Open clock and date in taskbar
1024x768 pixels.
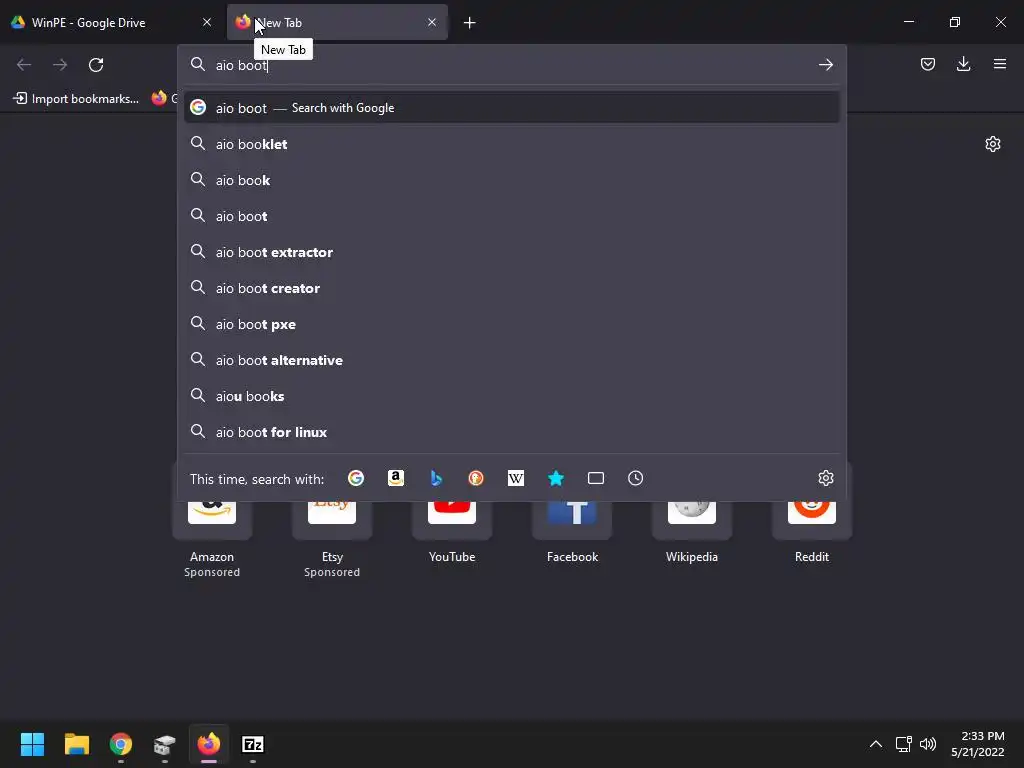978,744
